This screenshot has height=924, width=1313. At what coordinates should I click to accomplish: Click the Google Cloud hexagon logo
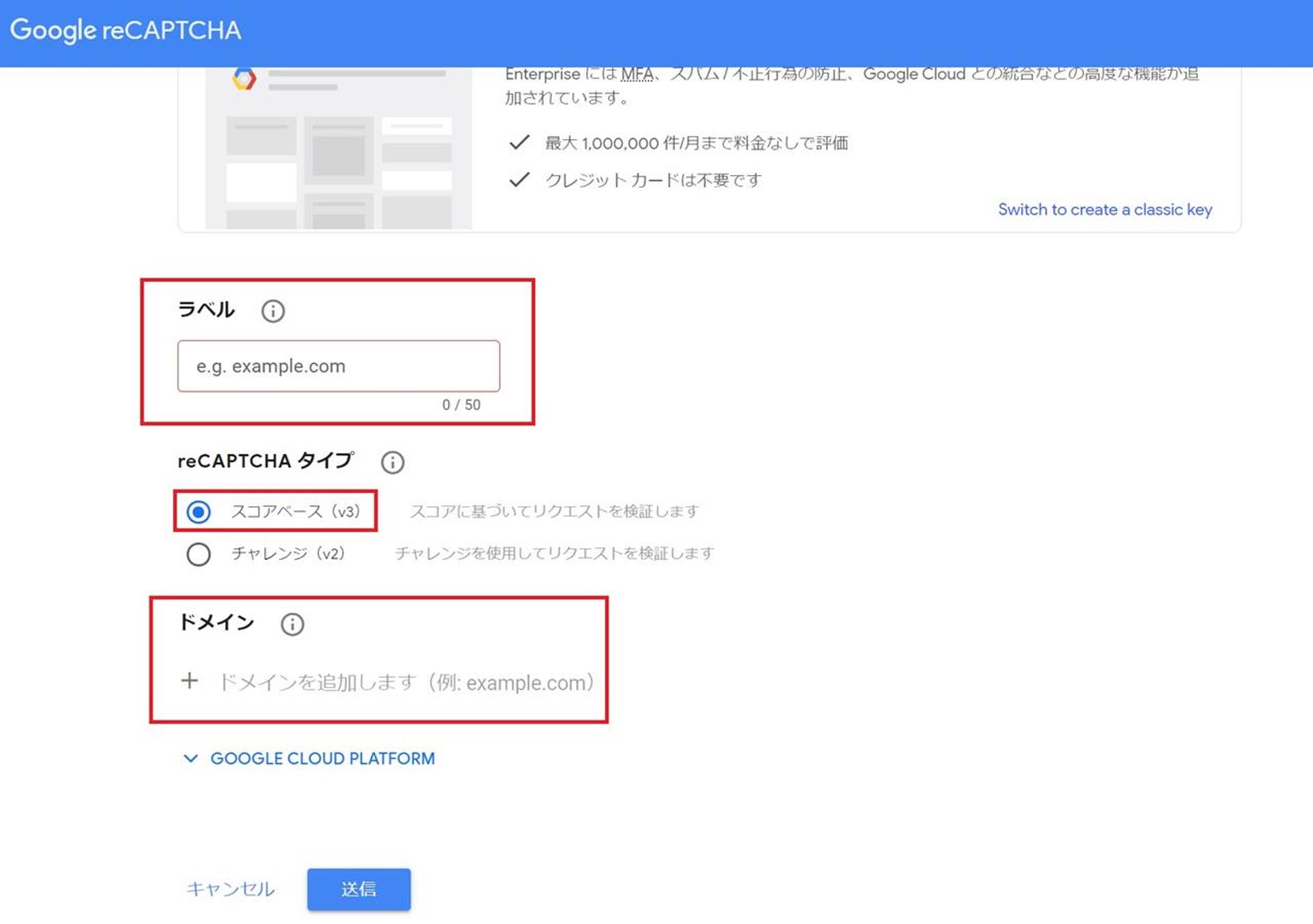click(x=244, y=79)
